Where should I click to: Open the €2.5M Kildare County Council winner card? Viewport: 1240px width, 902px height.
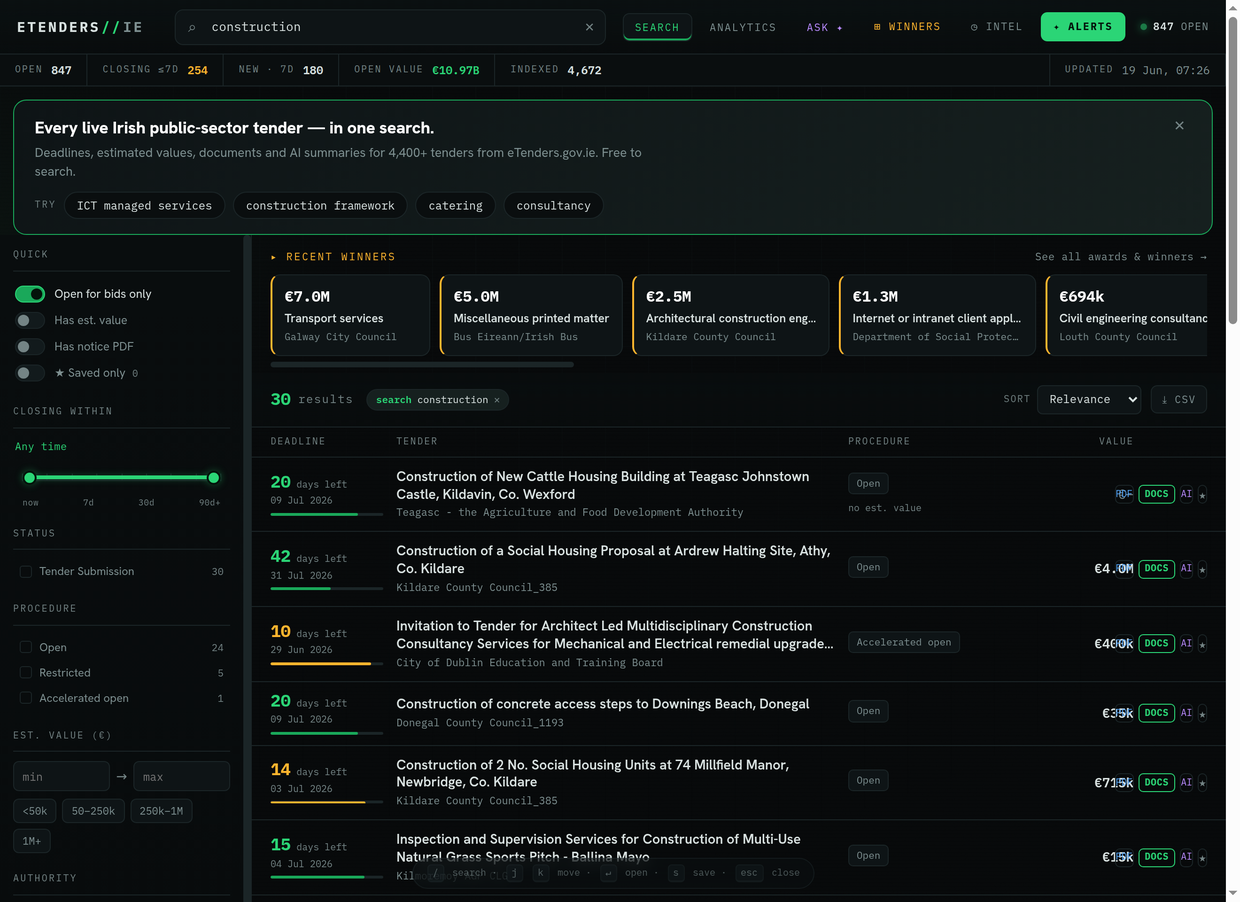tap(731, 315)
